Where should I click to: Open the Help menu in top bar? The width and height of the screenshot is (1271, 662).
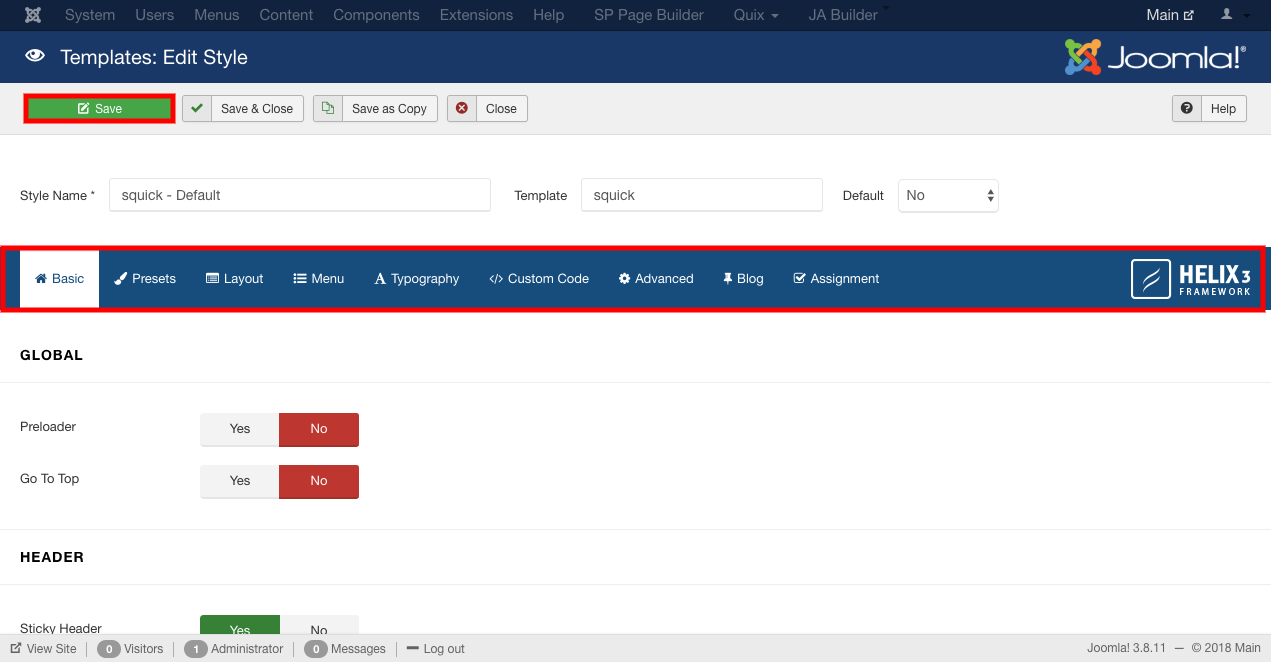click(549, 15)
